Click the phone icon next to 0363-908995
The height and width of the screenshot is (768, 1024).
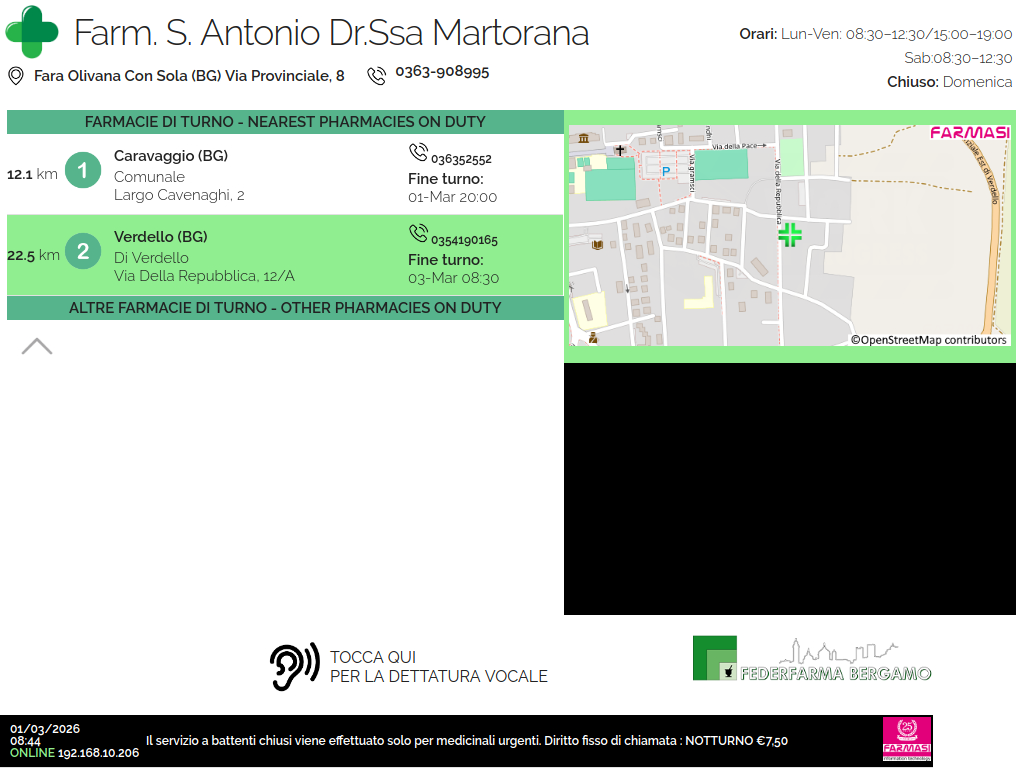376,76
